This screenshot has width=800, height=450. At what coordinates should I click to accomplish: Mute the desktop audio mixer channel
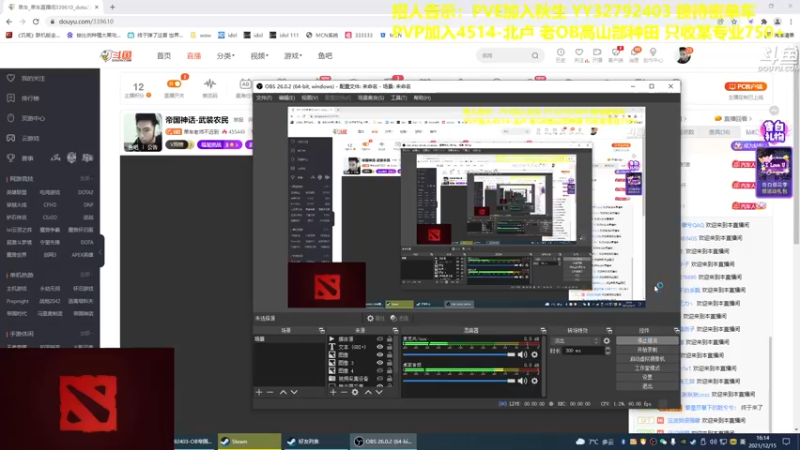coord(522,381)
